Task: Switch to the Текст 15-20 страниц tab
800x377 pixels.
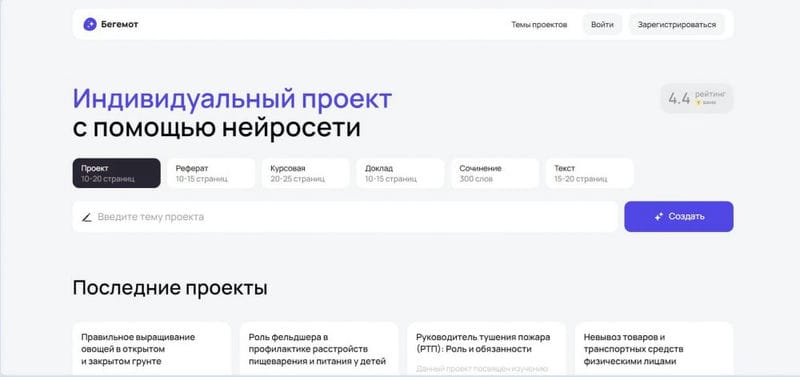Action: [x=589, y=173]
